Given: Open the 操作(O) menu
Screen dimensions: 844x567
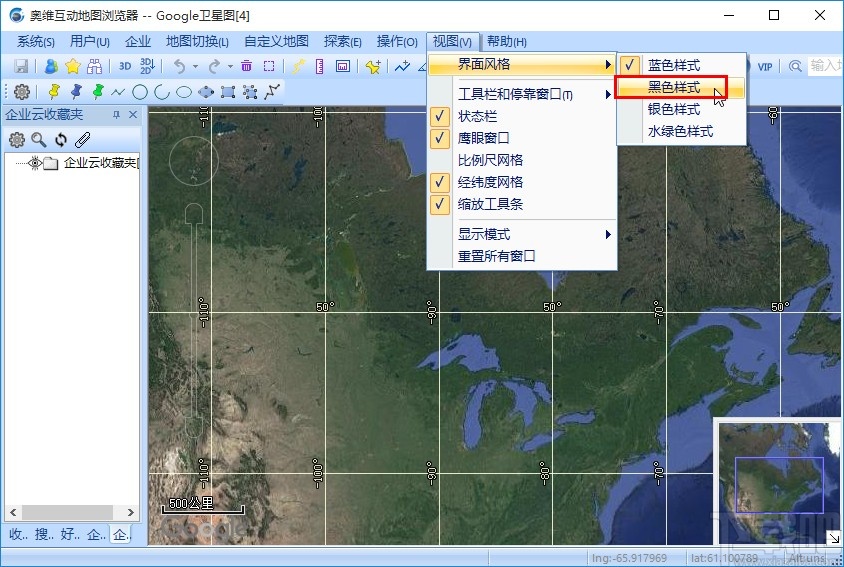Looking at the screenshot, I should coord(397,41).
